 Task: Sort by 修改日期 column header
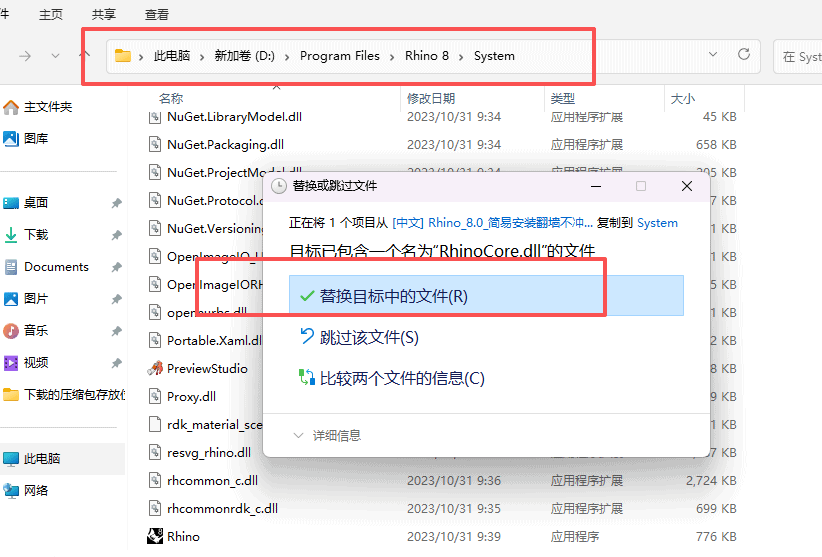click(x=431, y=99)
